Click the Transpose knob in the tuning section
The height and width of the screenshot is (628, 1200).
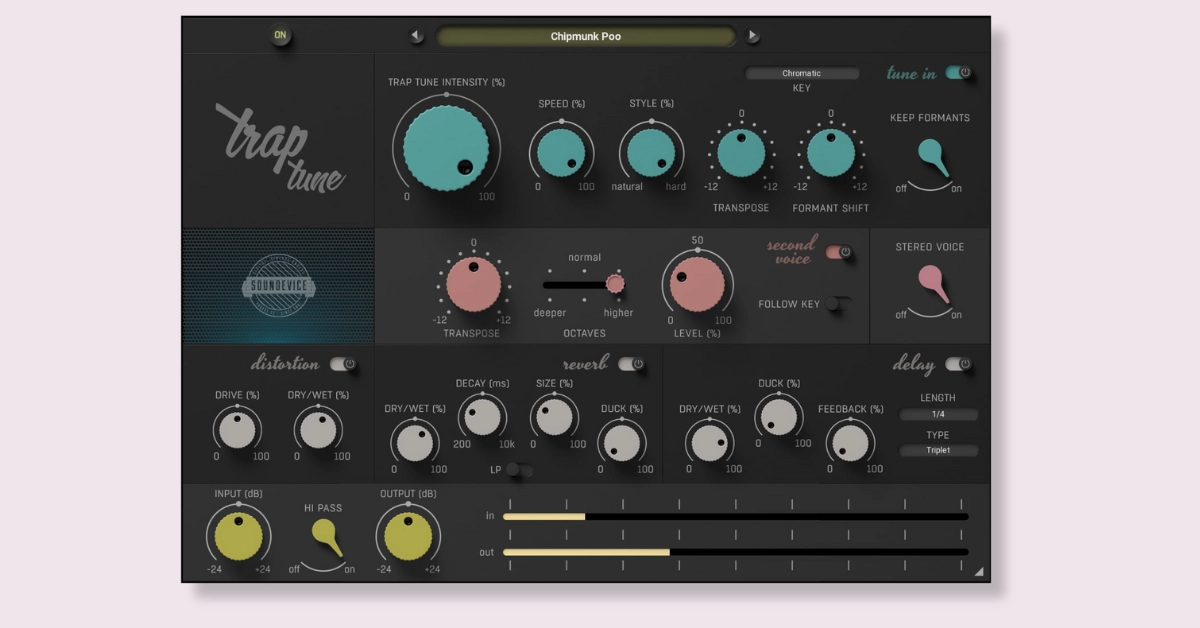pos(741,152)
